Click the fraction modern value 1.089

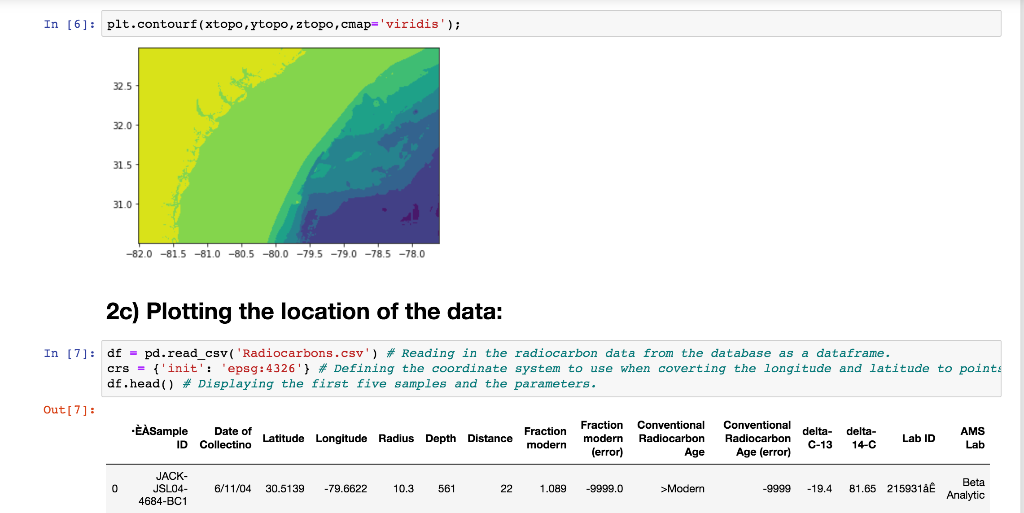(x=553, y=488)
